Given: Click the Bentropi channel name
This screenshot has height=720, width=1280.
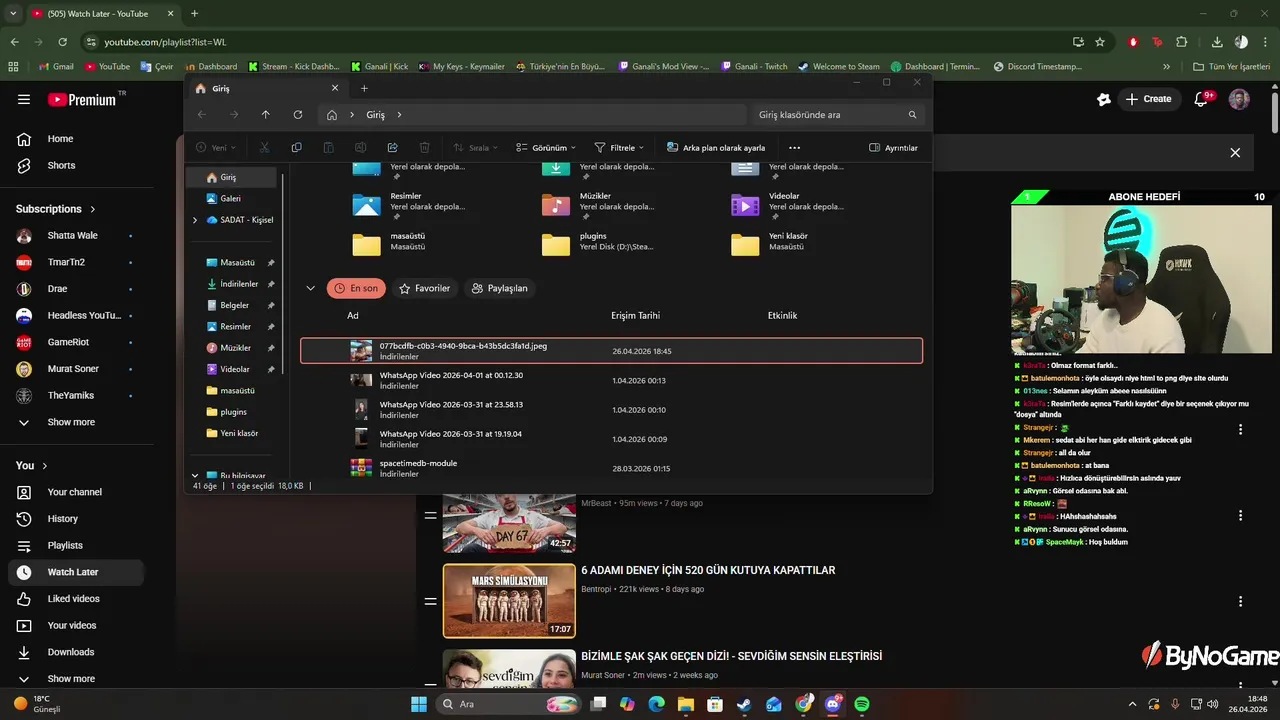Looking at the screenshot, I should pos(598,589).
